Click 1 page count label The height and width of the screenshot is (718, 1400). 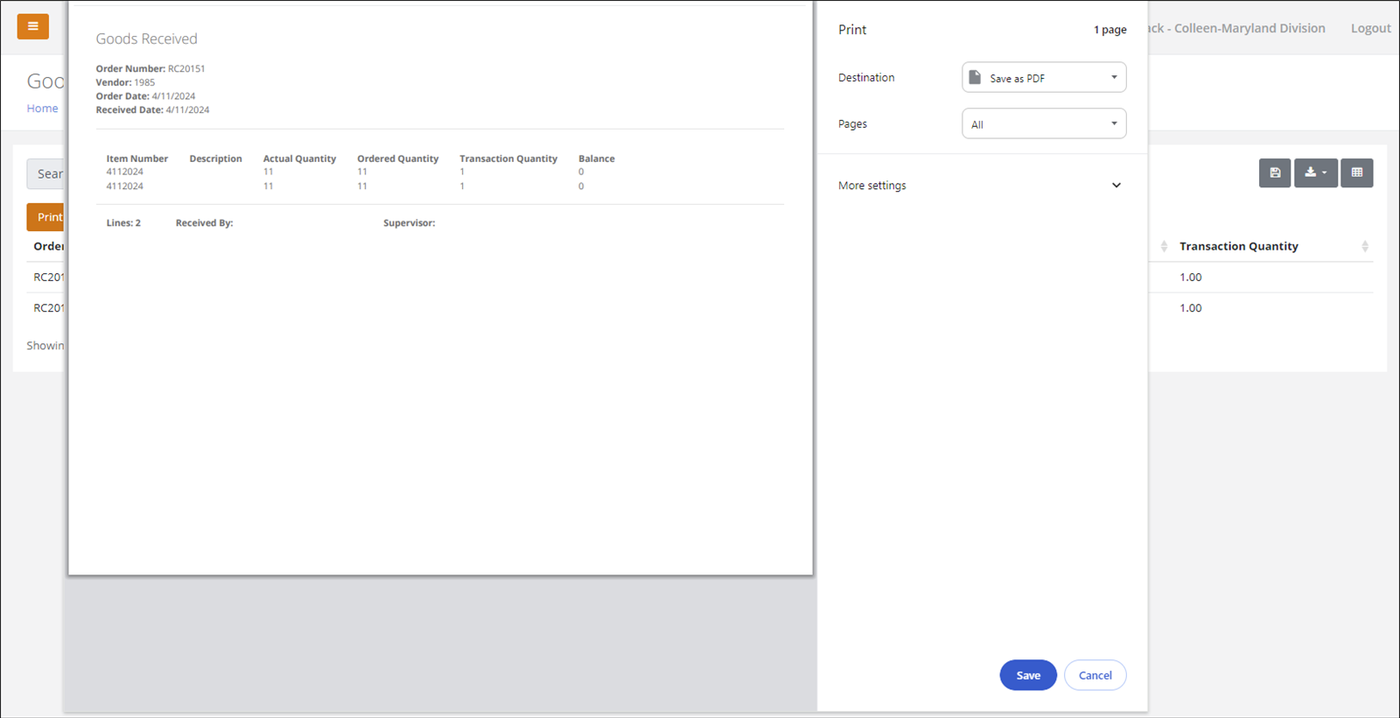[1110, 30]
